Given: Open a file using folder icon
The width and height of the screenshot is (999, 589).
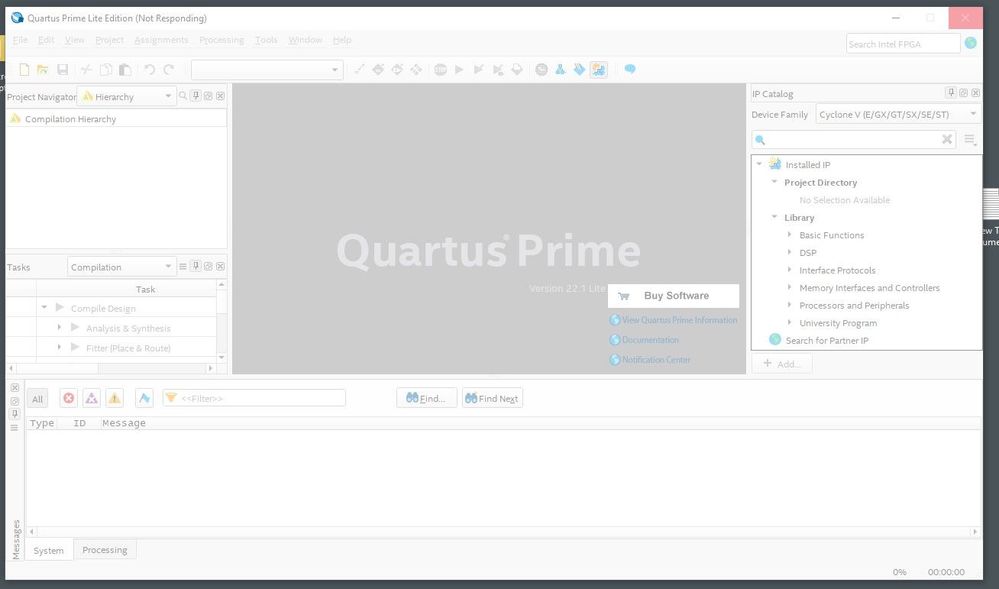Looking at the screenshot, I should pyautogui.click(x=43, y=69).
